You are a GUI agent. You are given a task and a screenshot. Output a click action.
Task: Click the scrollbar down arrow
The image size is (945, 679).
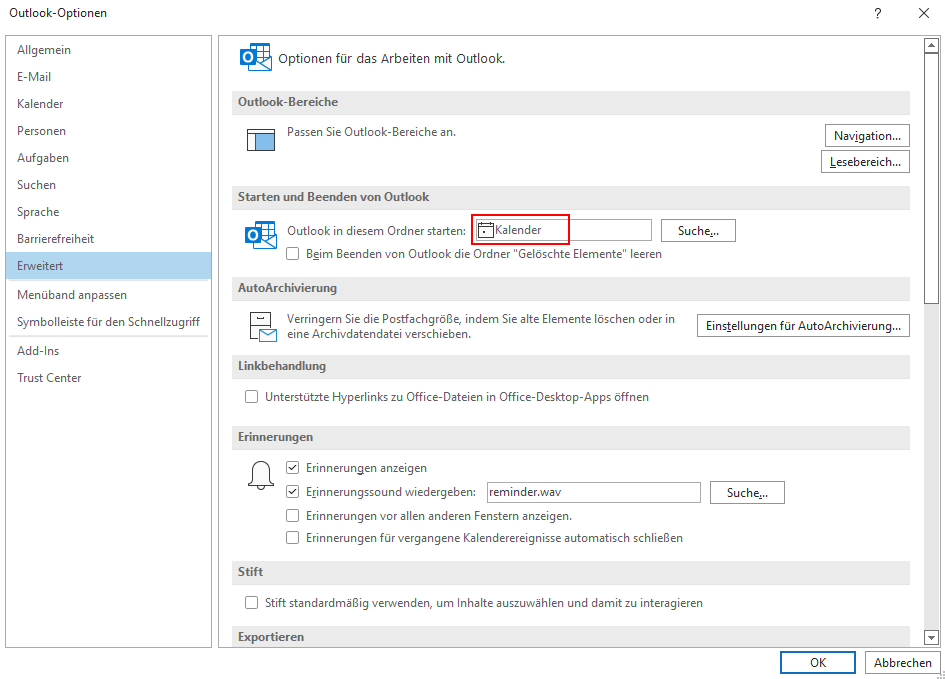(x=931, y=637)
